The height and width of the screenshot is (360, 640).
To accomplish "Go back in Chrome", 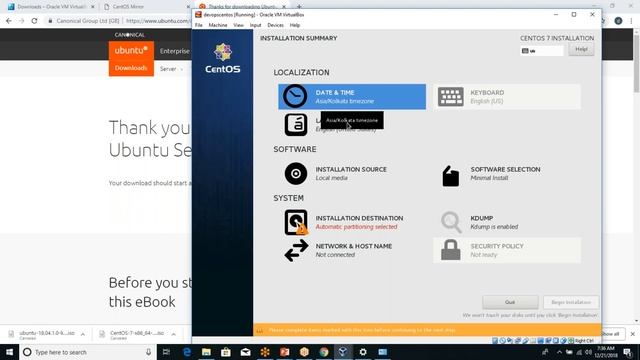I will (9, 20).
